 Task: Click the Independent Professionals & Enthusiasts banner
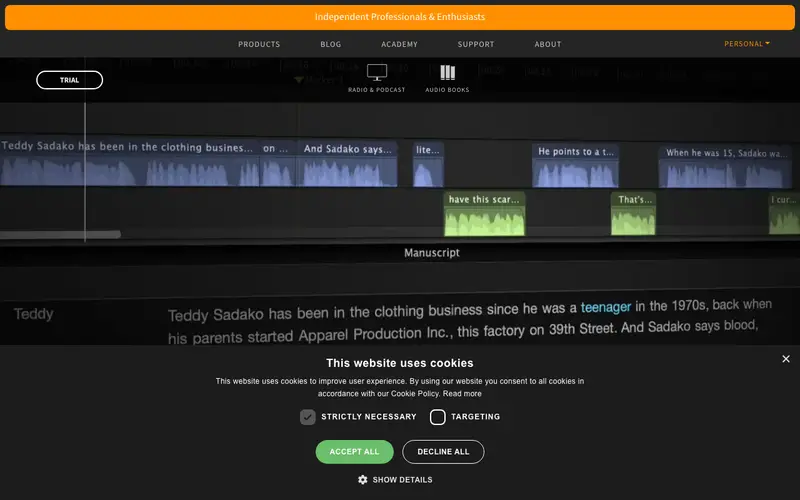[x=400, y=17]
